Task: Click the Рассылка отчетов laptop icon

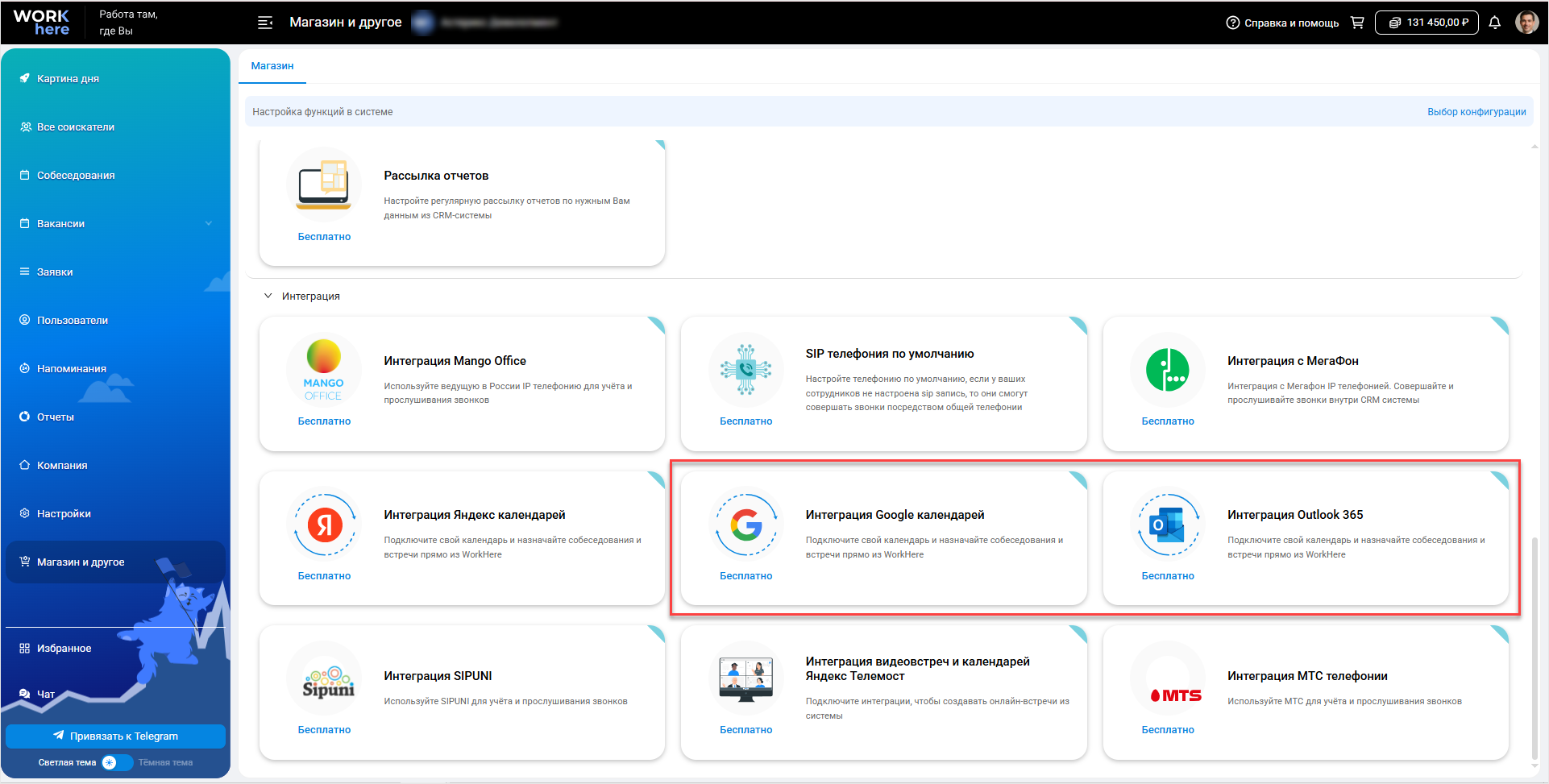Action: coord(324,185)
